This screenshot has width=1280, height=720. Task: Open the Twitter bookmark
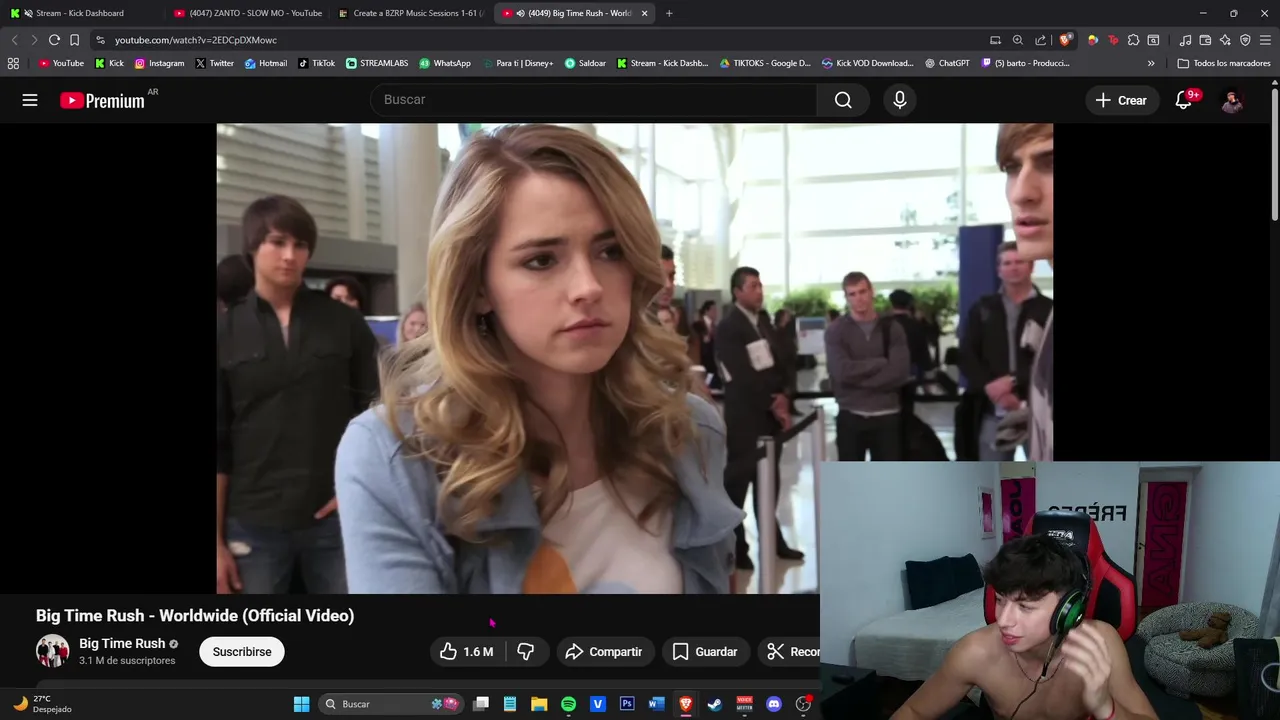point(214,63)
